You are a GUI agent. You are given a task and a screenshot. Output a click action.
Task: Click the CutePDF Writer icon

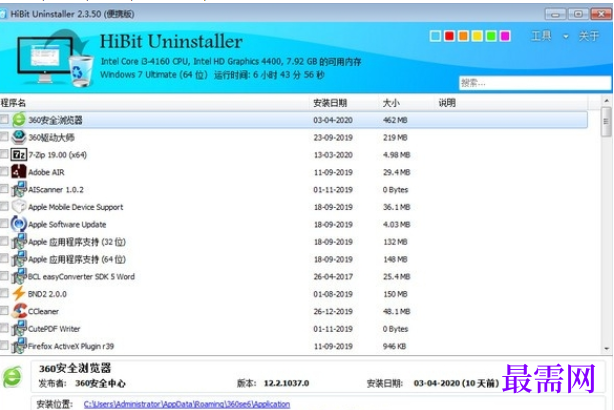18,329
